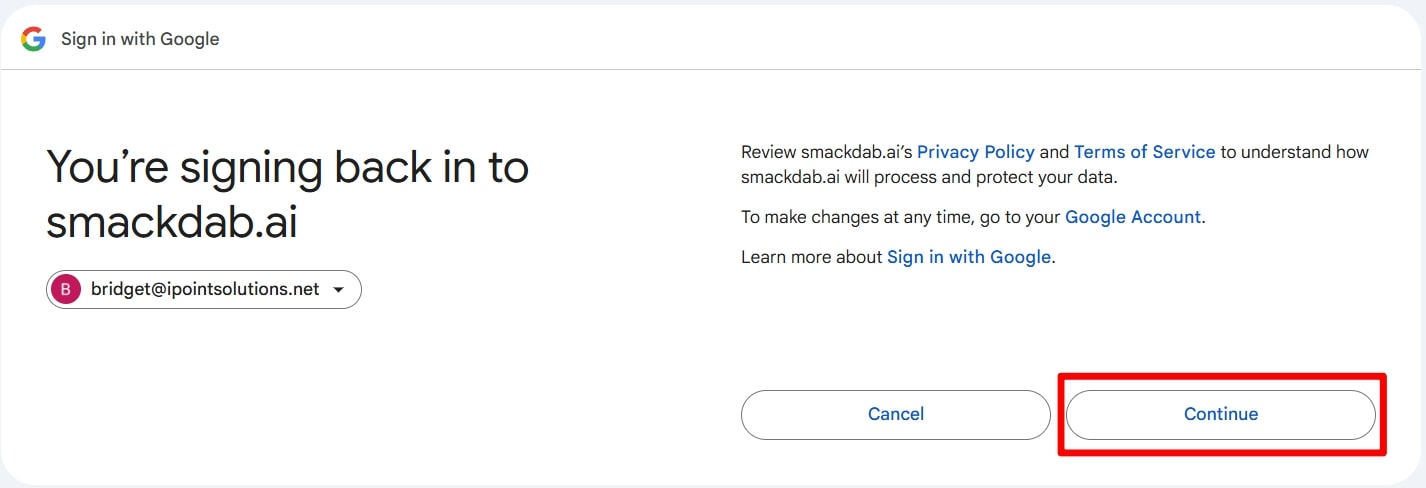Click the word "and" between policy links
This screenshot has width=1426, height=488.
[x=1054, y=152]
